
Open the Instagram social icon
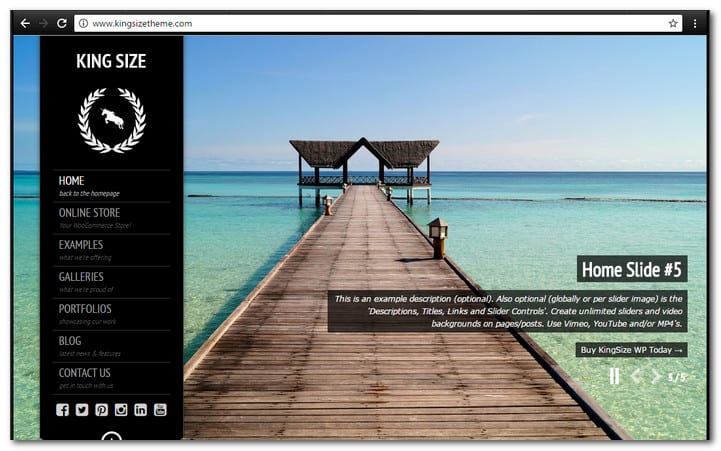click(x=121, y=410)
